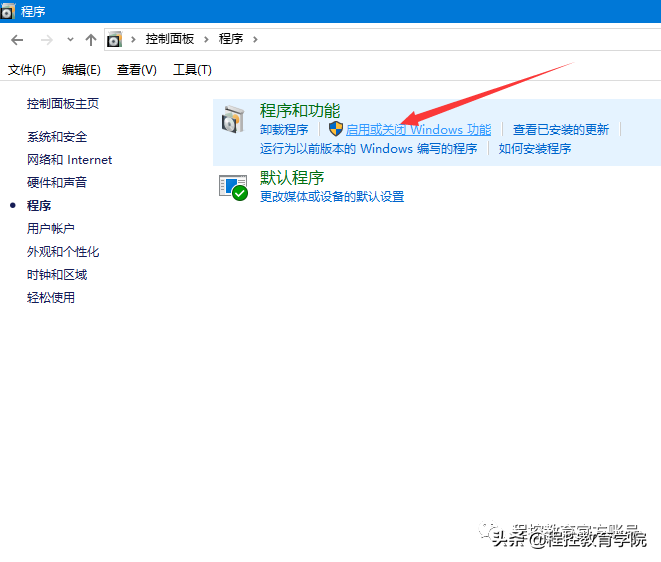Screen dimensions: 661x562
Task: Click the Control Panel icon in address bar
Action: (x=115, y=39)
